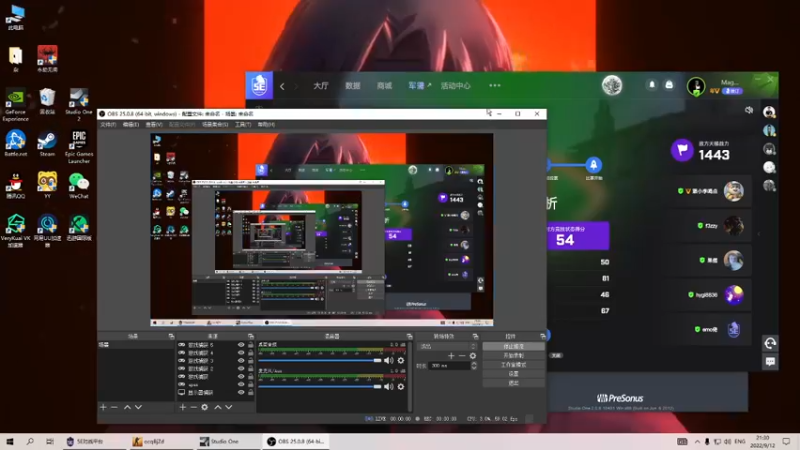Adjust Desktop Audio volume slider
Screen dimensions: 800x450
tap(320, 360)
